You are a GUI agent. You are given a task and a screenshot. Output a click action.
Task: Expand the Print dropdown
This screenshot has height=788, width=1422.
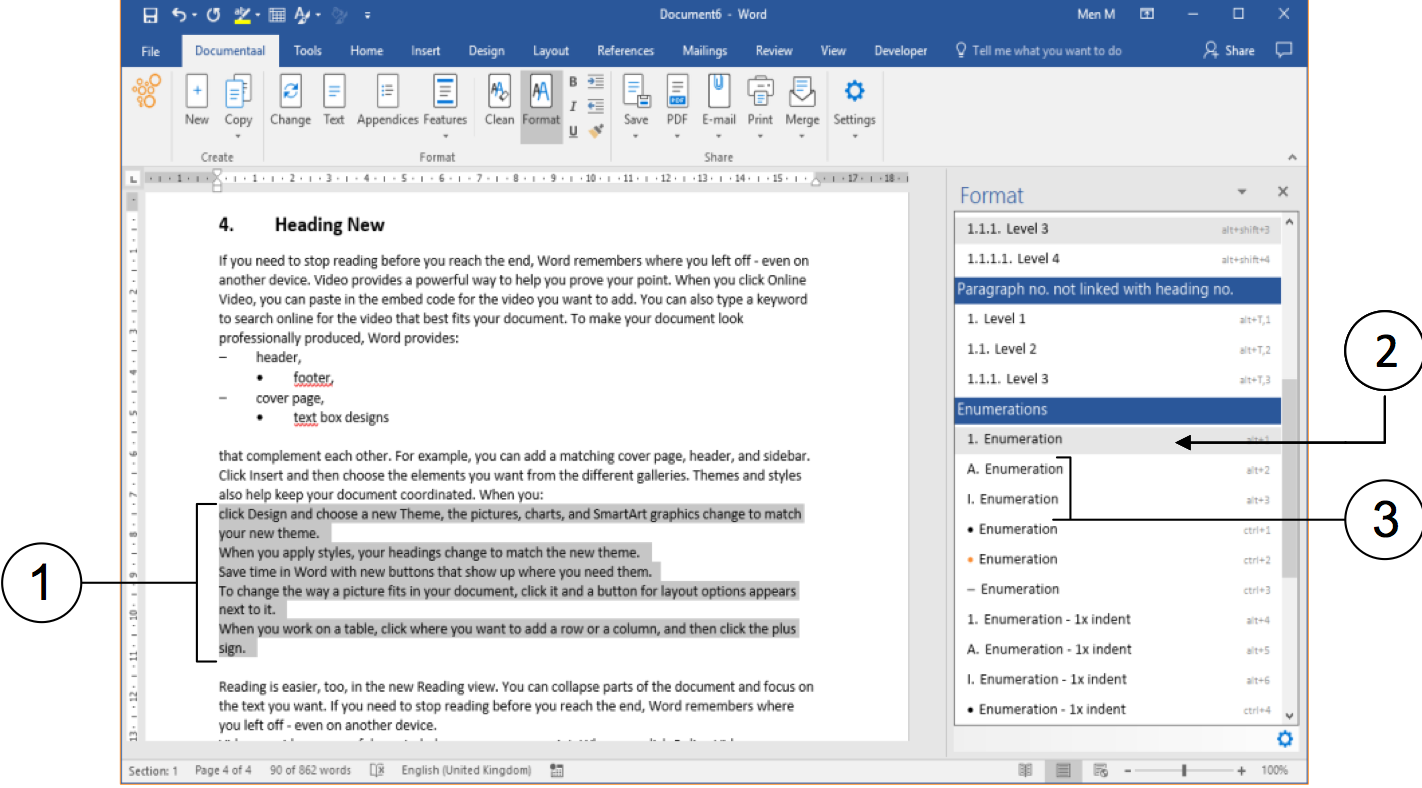point(760,136)
